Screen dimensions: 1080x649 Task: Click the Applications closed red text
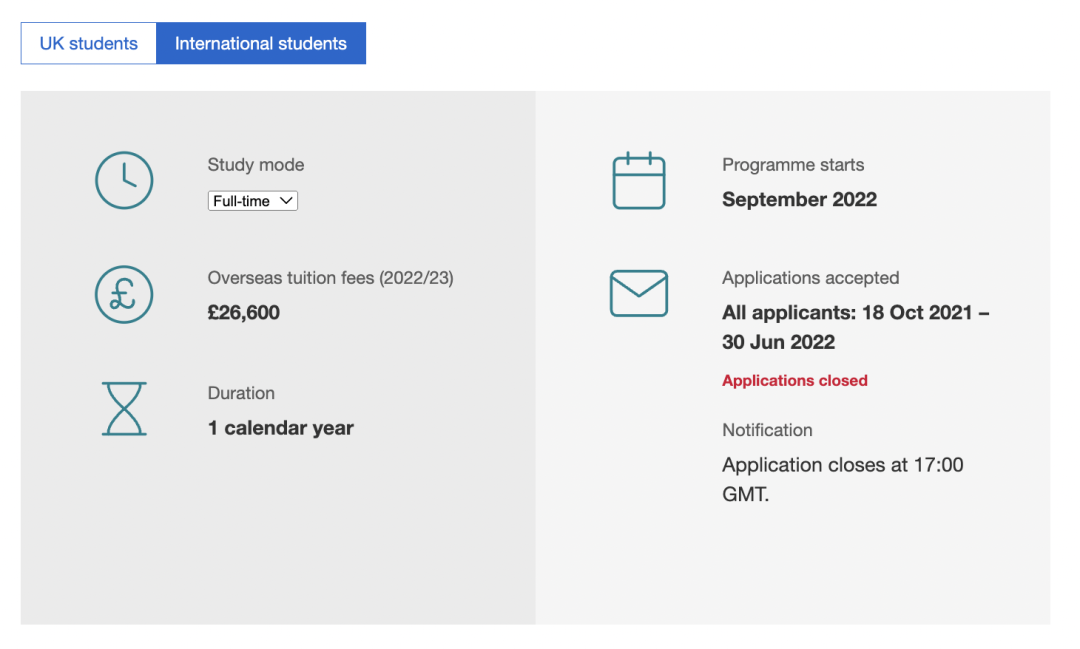click(794, 380)
